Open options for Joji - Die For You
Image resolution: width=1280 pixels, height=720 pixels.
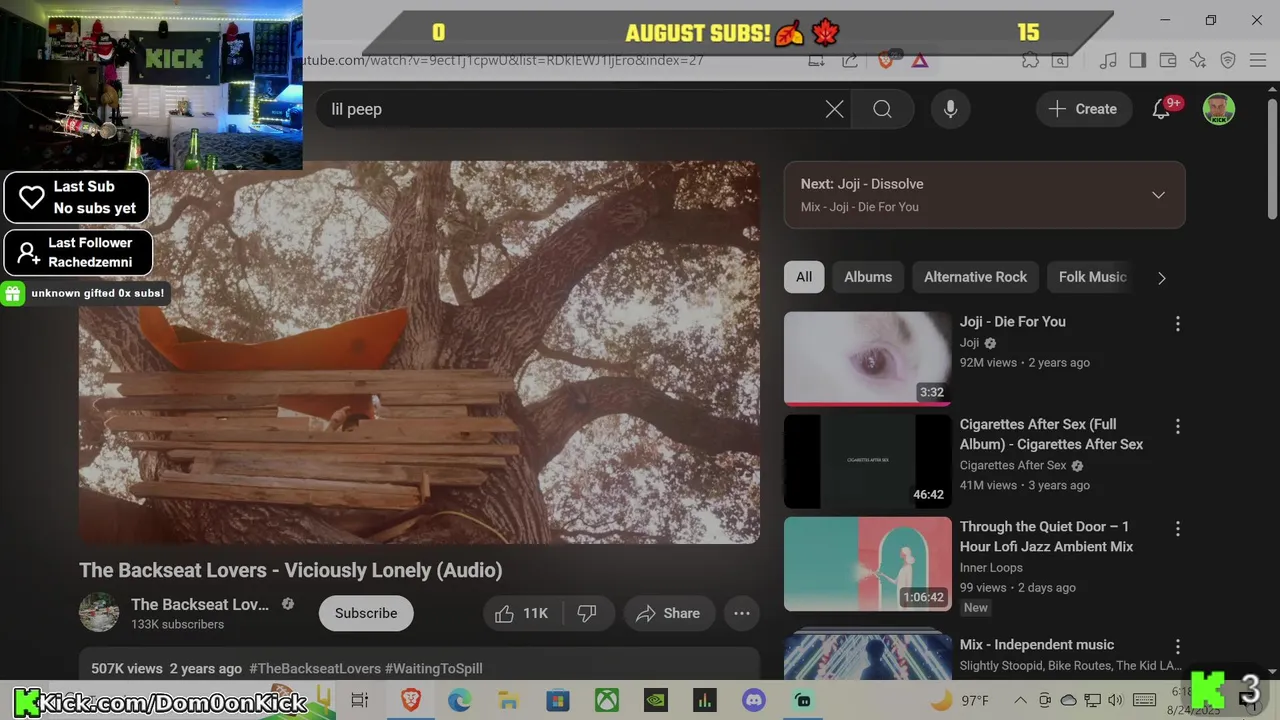coord(1177,324)
